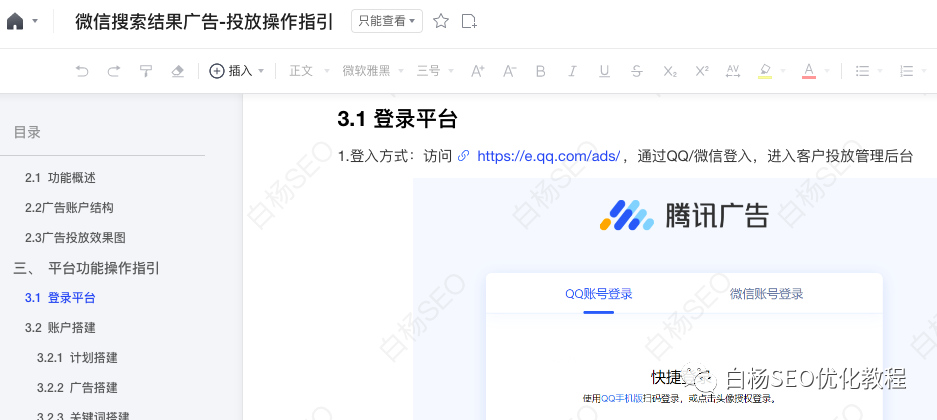Open the 插入 insert menu

(237, 71)
